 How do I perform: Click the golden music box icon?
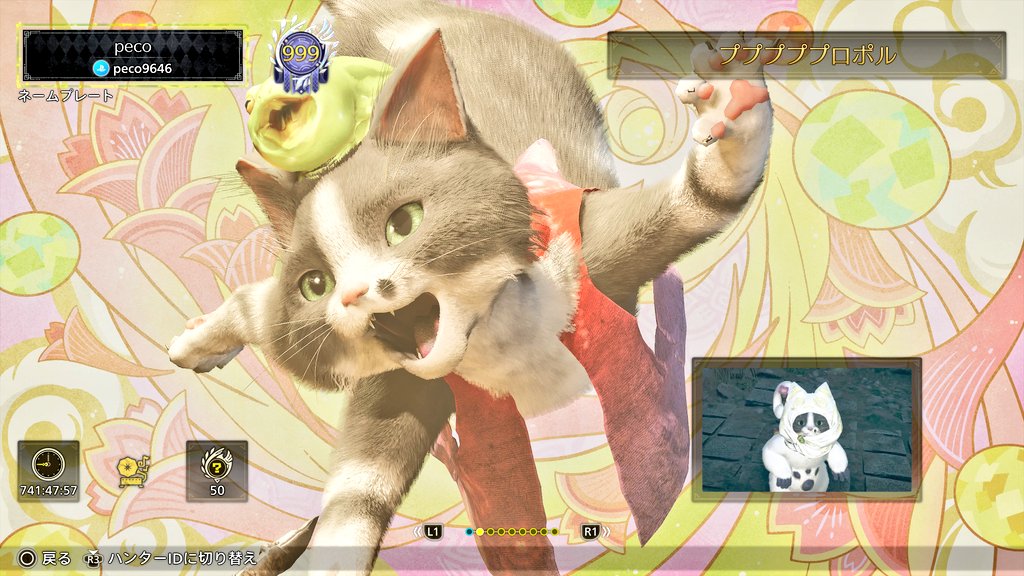[133, 472]
